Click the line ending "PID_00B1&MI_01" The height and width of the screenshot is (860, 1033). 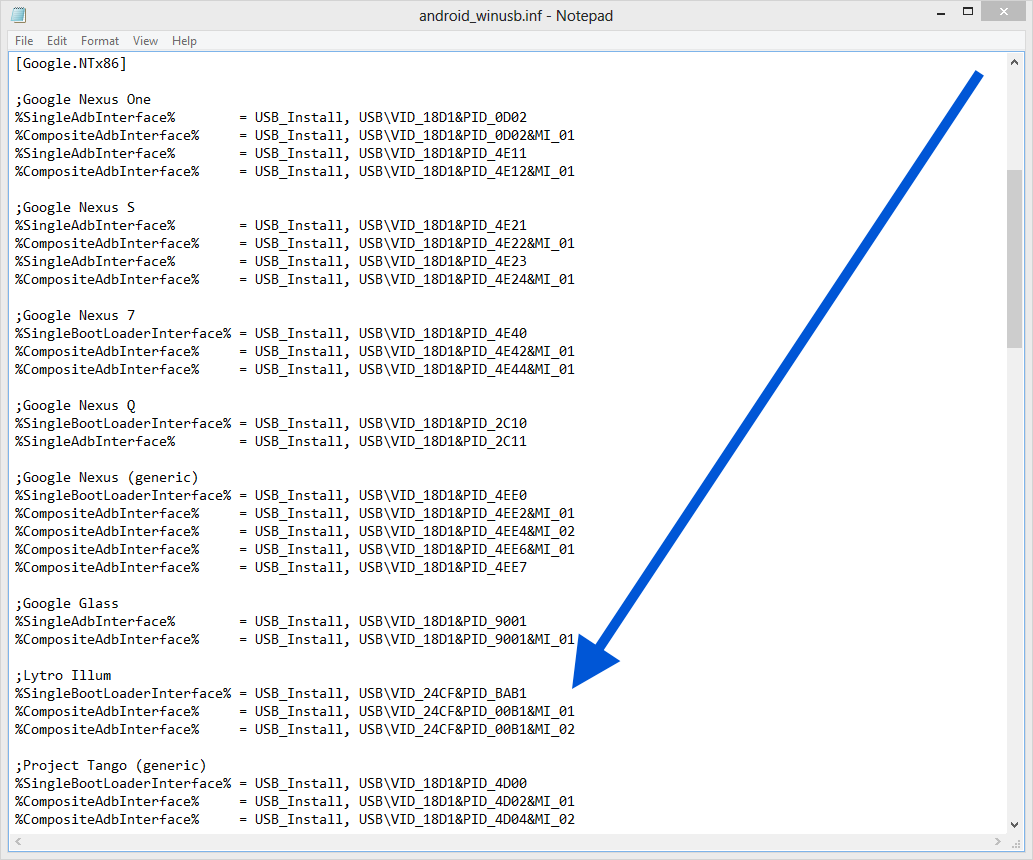tap(294, 712)
